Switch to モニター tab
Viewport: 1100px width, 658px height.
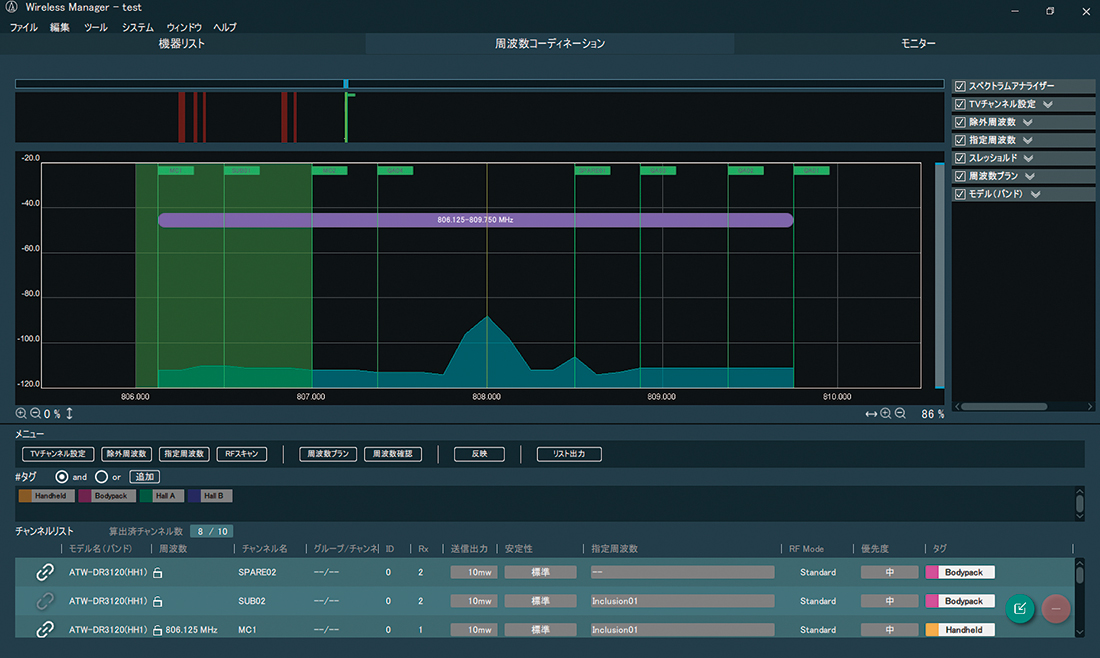coord(918,43)
